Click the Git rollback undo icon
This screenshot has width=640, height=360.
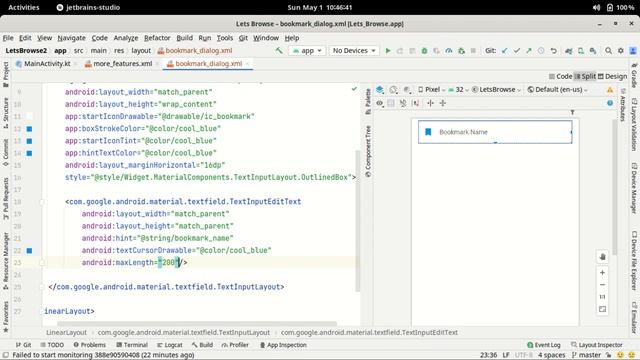click(553, 51)
